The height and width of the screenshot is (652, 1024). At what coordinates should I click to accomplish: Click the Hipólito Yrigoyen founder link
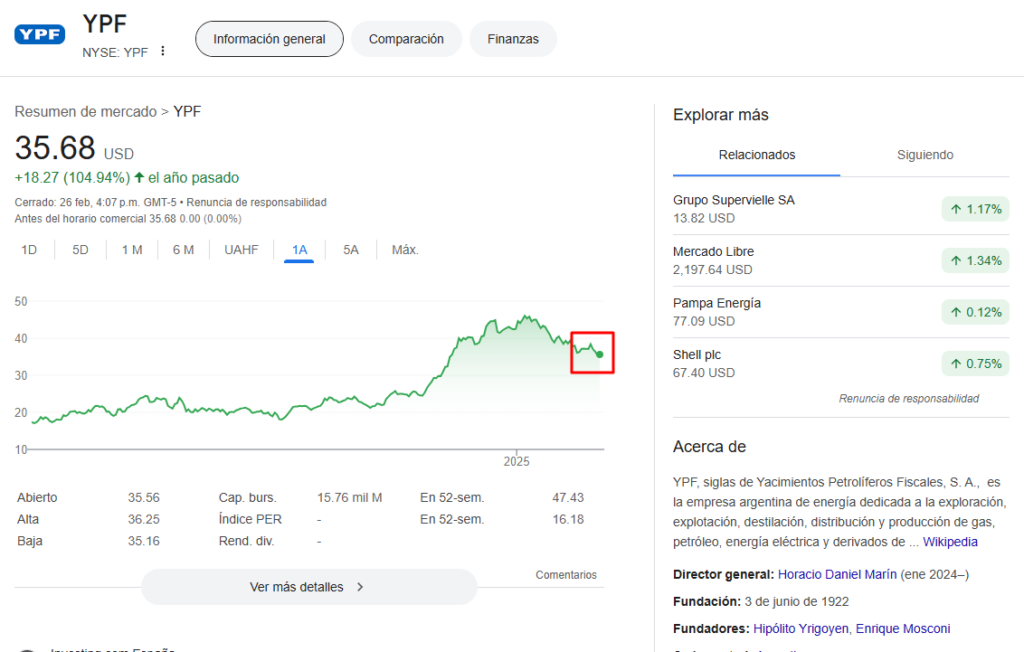click(x=801, y=629)
